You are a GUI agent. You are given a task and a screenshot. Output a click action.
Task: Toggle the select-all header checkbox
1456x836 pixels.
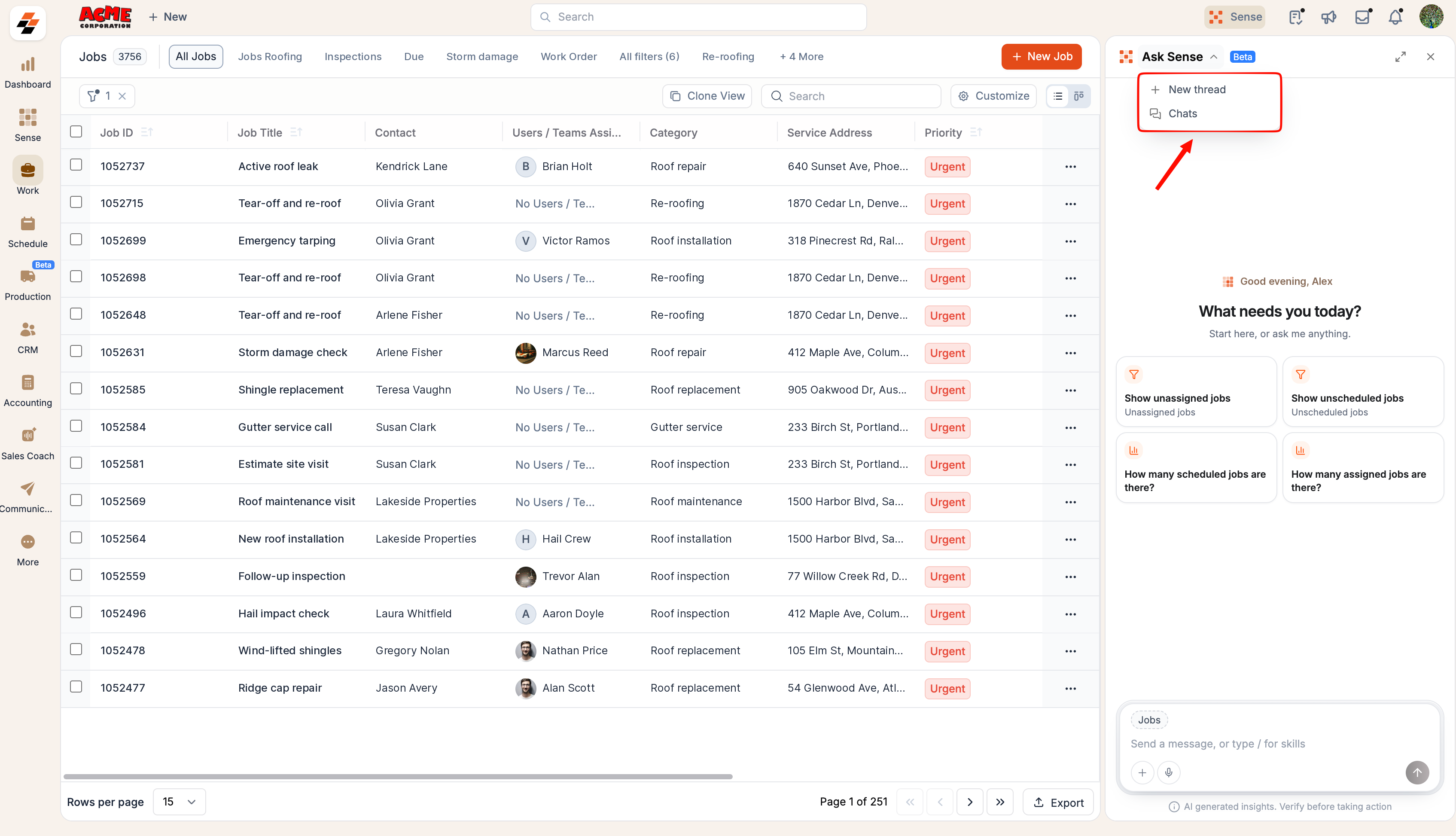pos(76,131)
